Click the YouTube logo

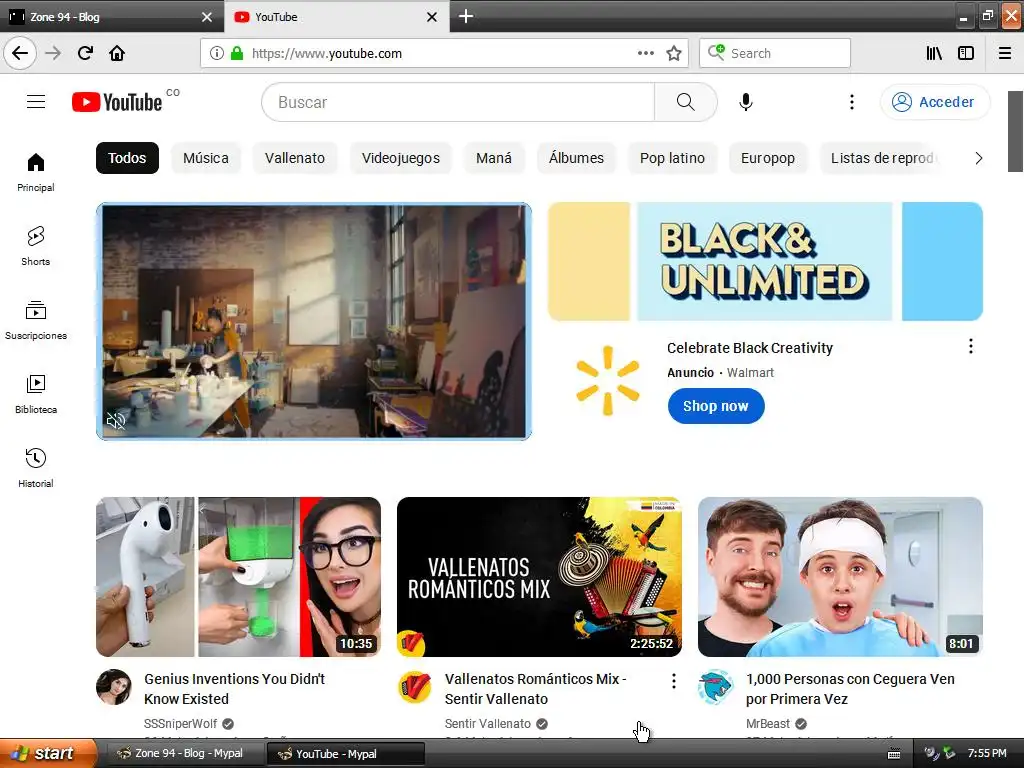pyautogui.click(x=118, y=102)
